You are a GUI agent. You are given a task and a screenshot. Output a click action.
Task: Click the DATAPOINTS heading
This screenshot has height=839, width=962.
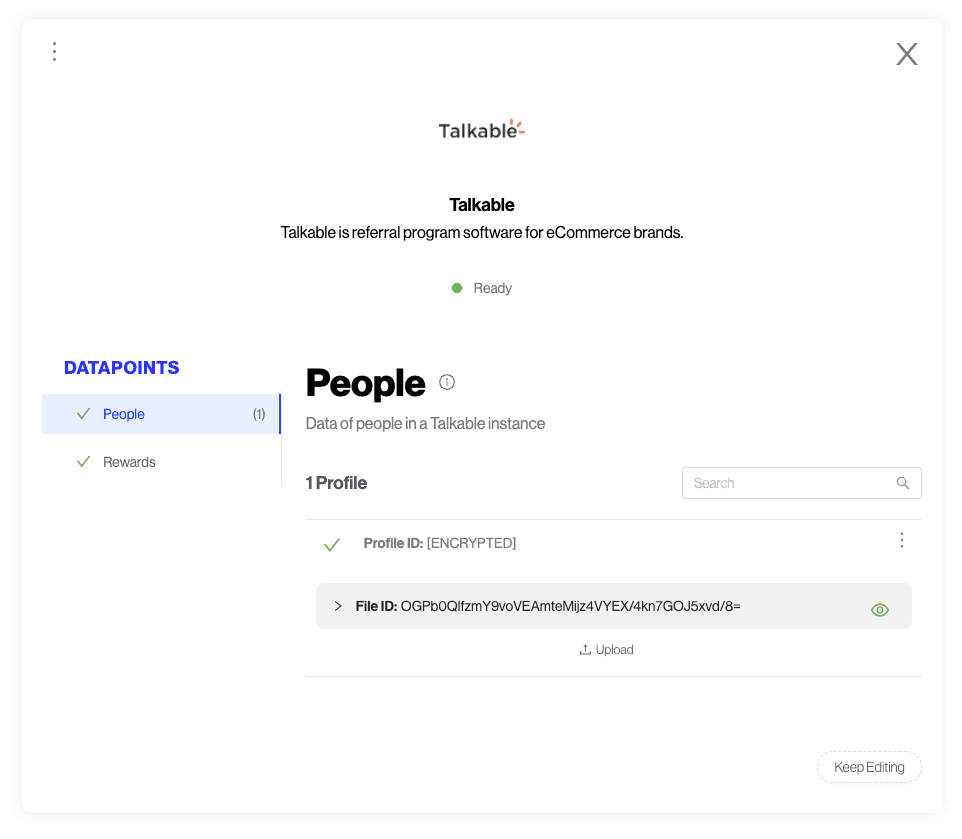click(x=121, y=367)
